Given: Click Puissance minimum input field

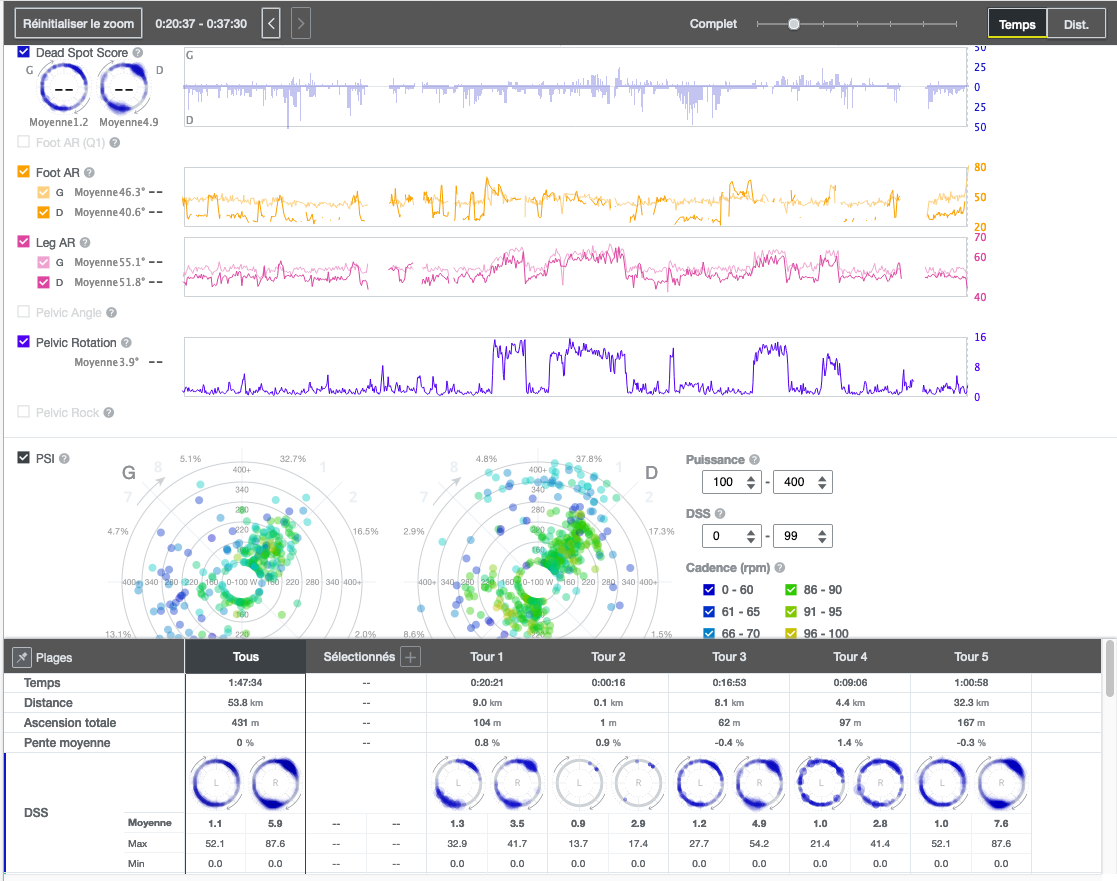Looking at the screenshot, I should pos(732,482).
